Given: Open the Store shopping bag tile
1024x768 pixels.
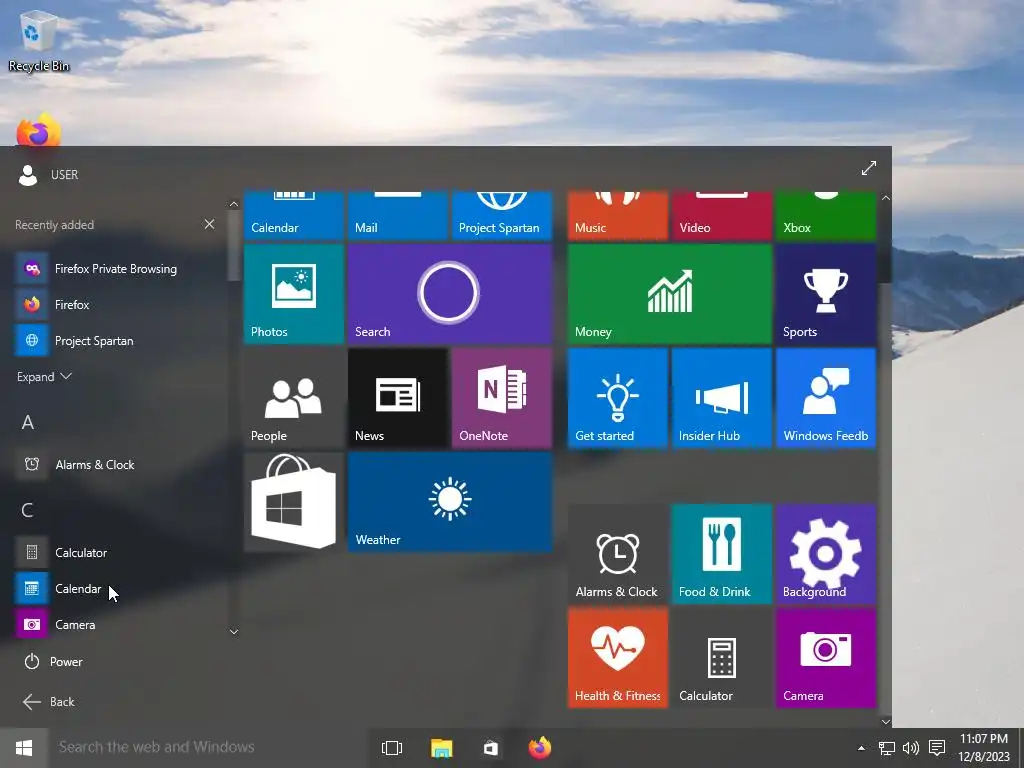Looking at the screenshot, I should pos(293,502).
